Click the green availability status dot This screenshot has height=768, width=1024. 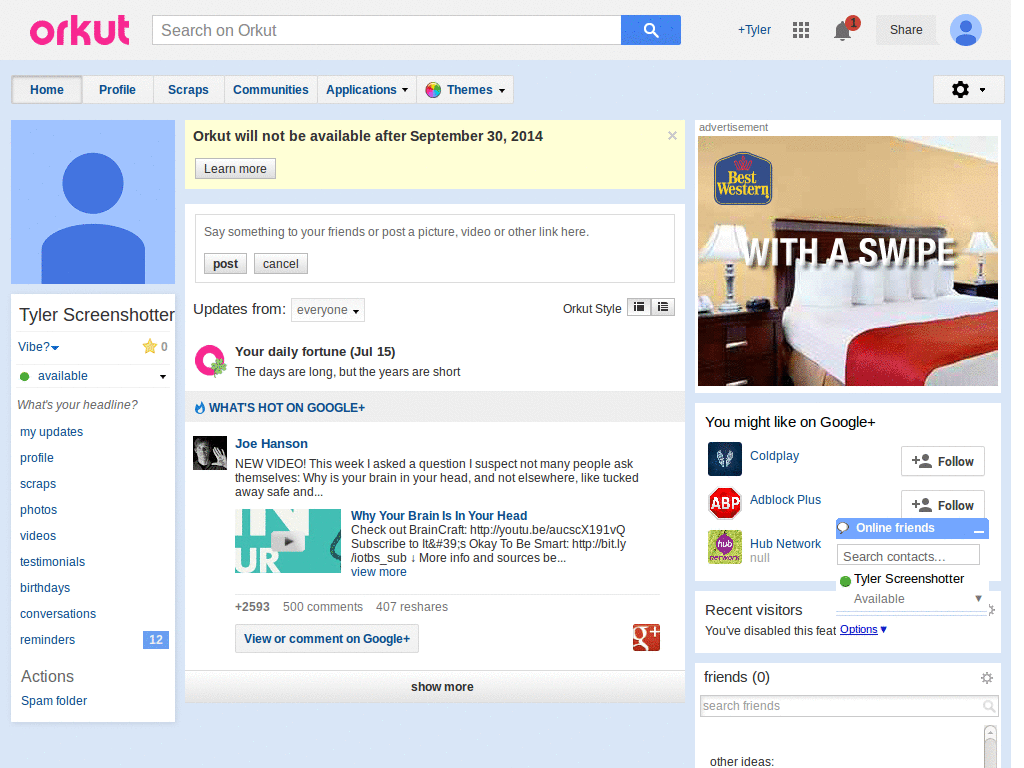point(25,376)
